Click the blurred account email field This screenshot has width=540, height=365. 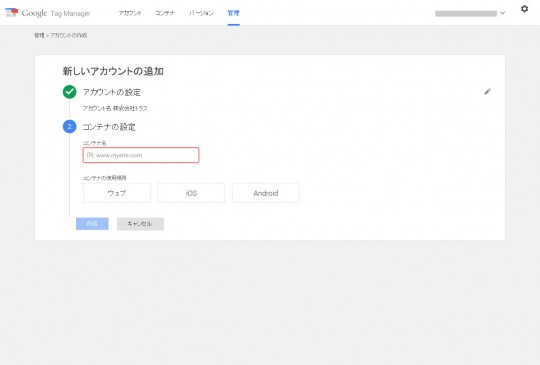[466, 13]
